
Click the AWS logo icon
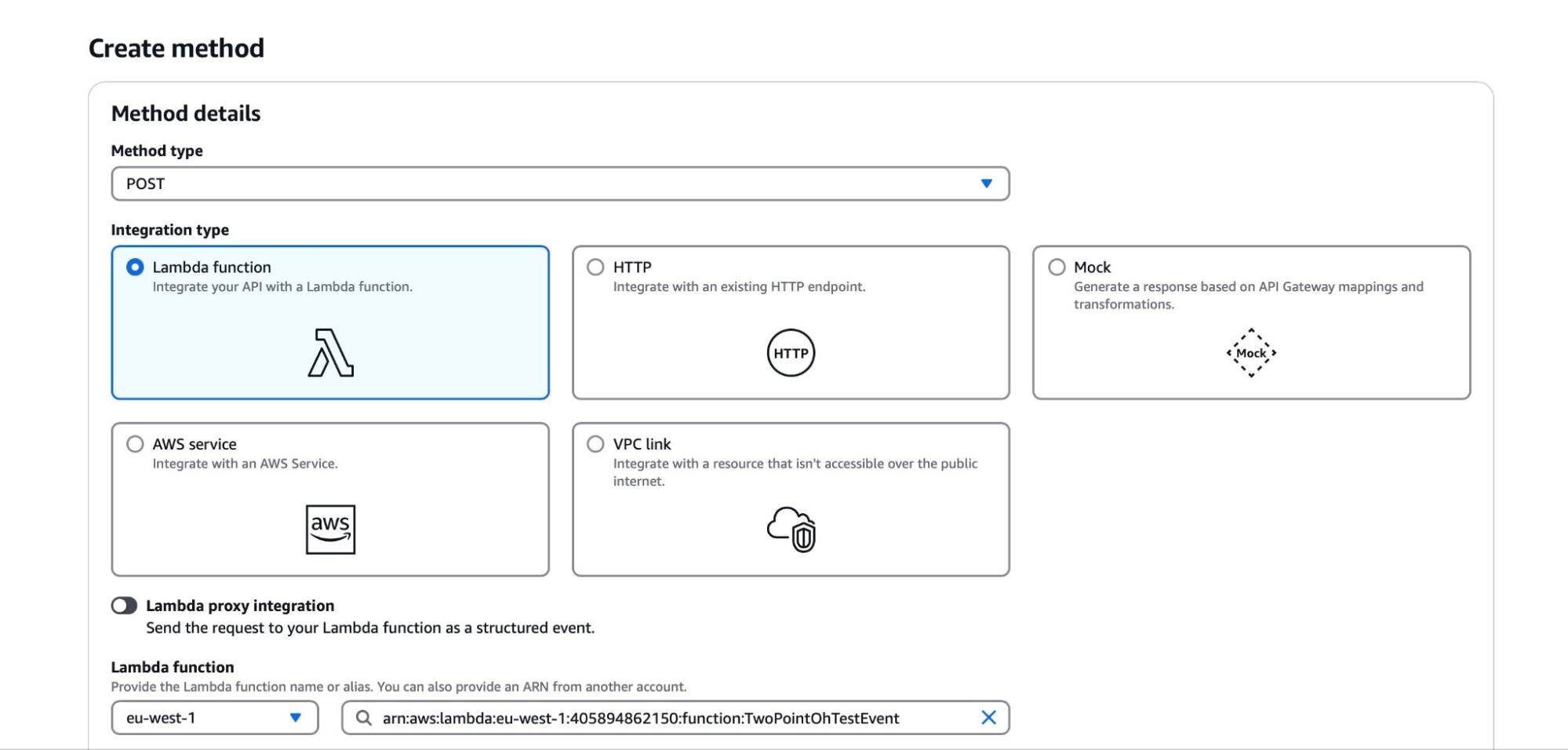(330, 530)
